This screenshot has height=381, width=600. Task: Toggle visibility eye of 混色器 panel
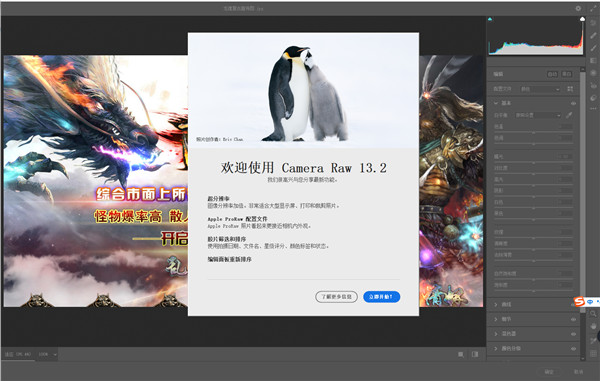click(574, 334)
